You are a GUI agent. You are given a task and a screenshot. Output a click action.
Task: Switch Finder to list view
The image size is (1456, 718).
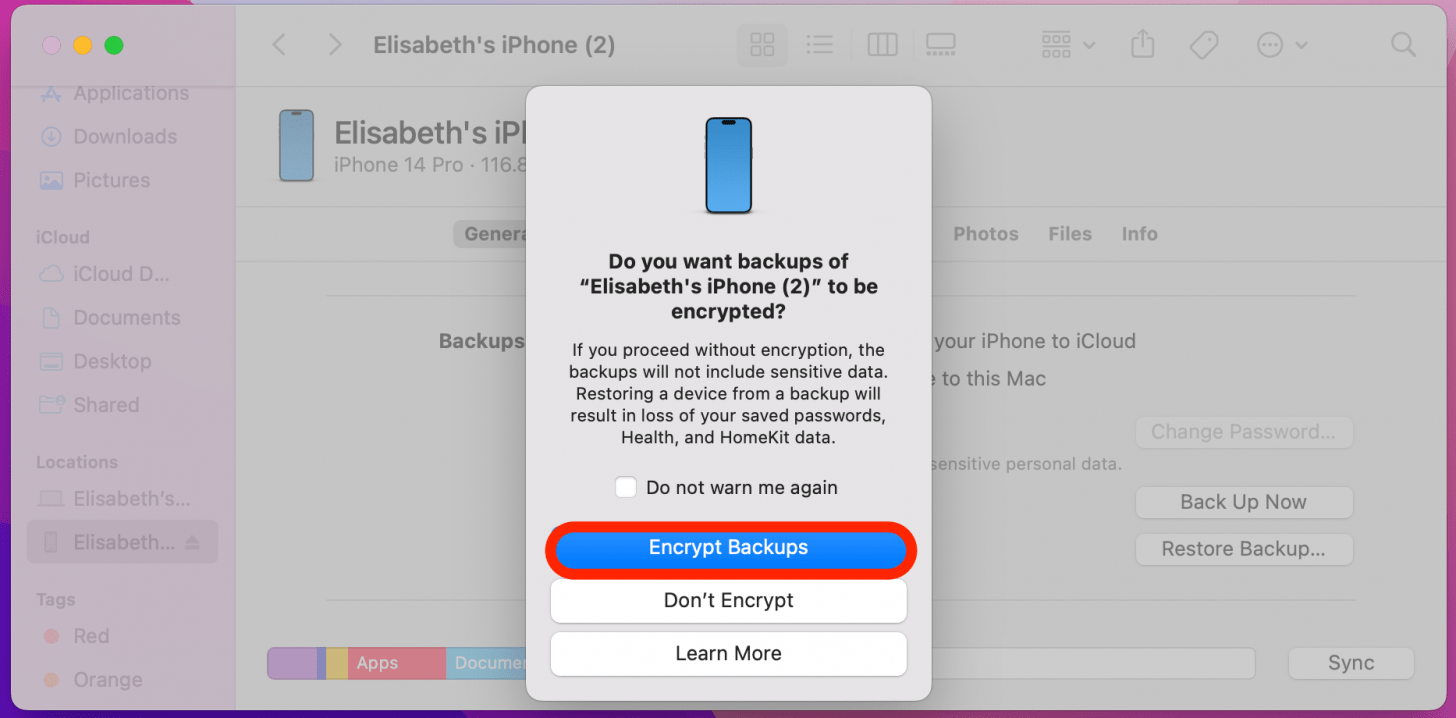coord(820,45)
